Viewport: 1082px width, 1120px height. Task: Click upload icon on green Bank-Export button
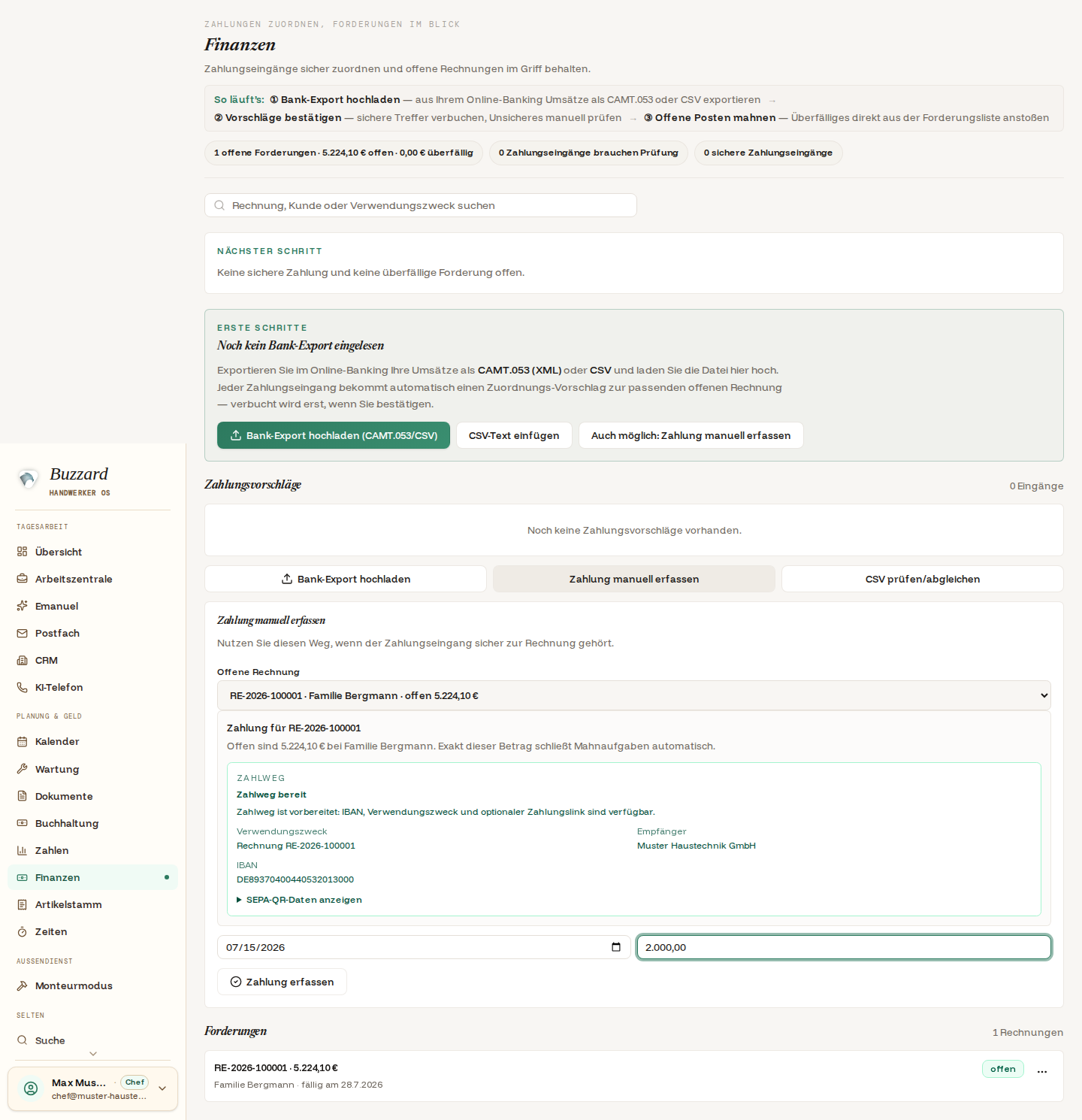click(x=236, y=435)
